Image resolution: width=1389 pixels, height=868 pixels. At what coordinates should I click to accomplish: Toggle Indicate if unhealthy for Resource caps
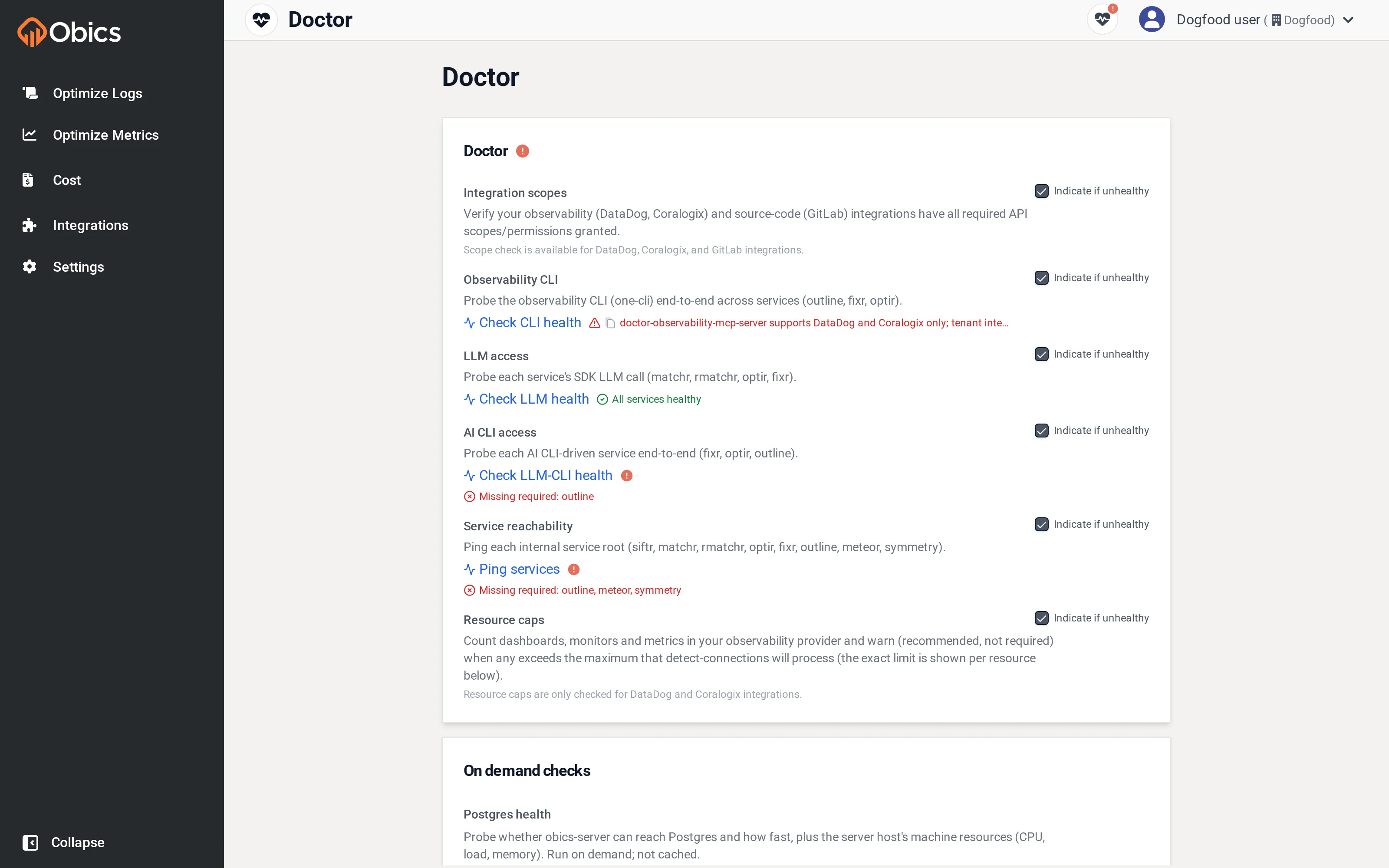pyautogui.click(x=1041, y=618)
